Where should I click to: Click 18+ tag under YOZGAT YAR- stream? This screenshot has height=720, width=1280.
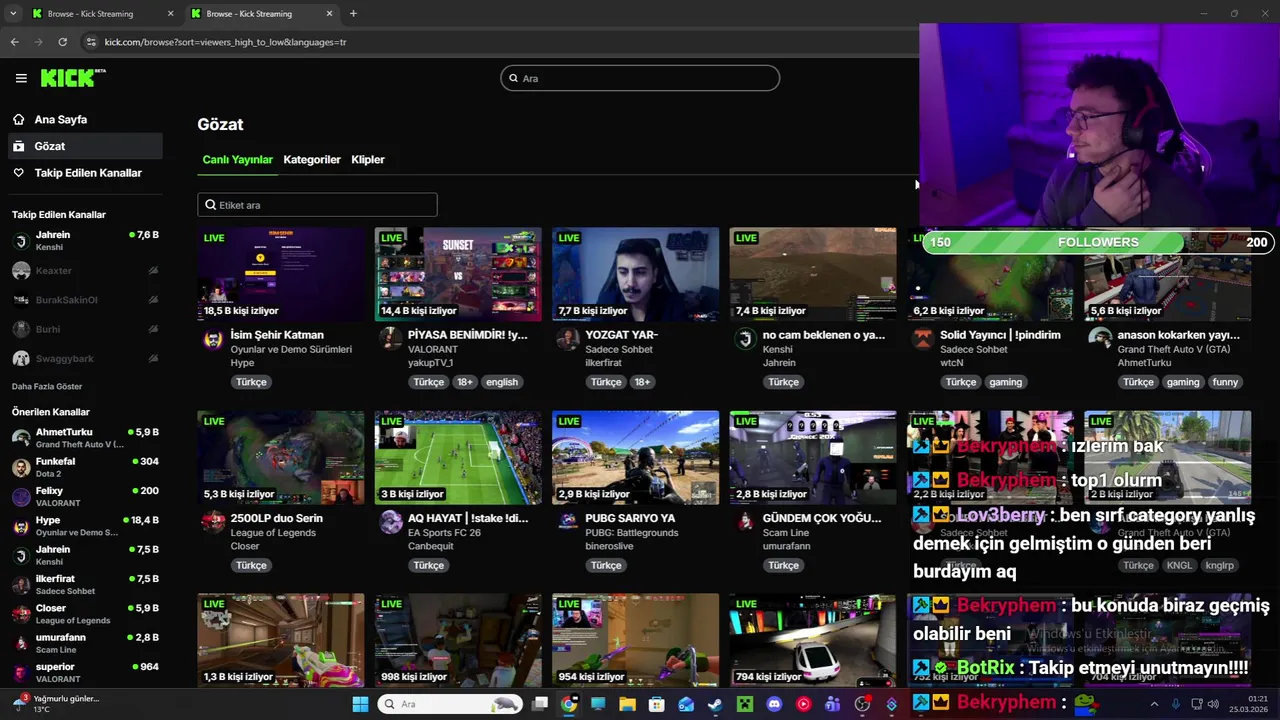coord(642,382)
